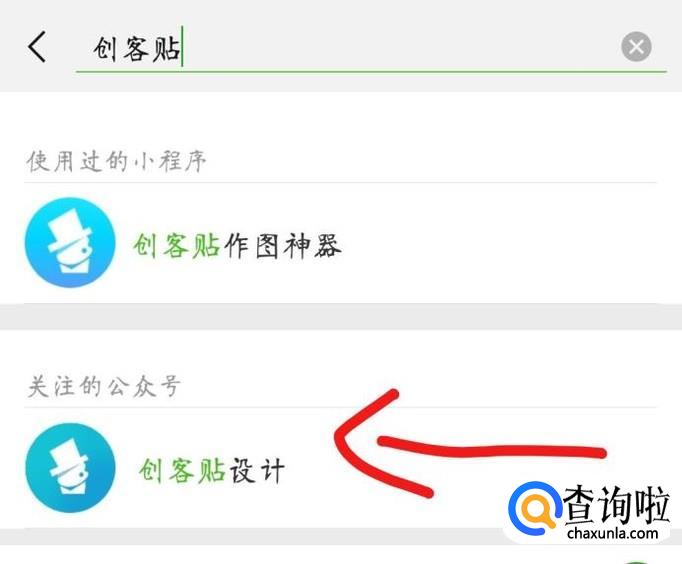Image resolution: width=682 pixels, height=564 pixels.
Task: Tap the 创客贴设计 official account avatar
Action: [70, 468]
